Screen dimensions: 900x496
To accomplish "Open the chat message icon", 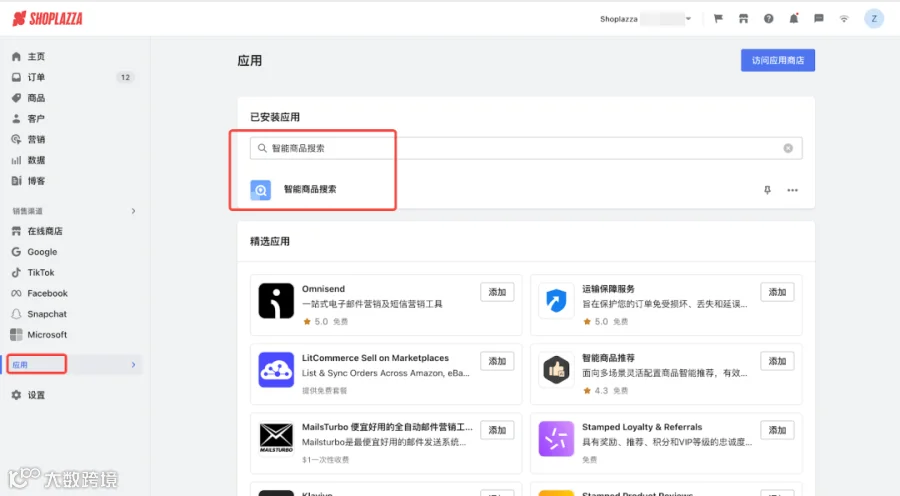I will click(x=819, y=18).
